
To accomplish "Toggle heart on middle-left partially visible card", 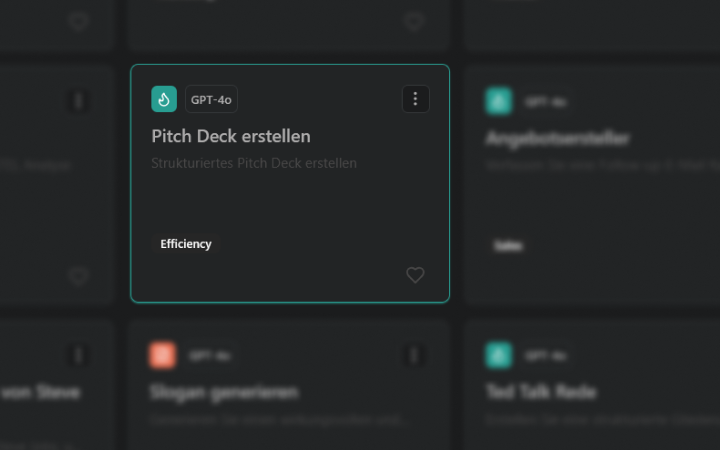I will pyautogui.click(x=78, y=276).
